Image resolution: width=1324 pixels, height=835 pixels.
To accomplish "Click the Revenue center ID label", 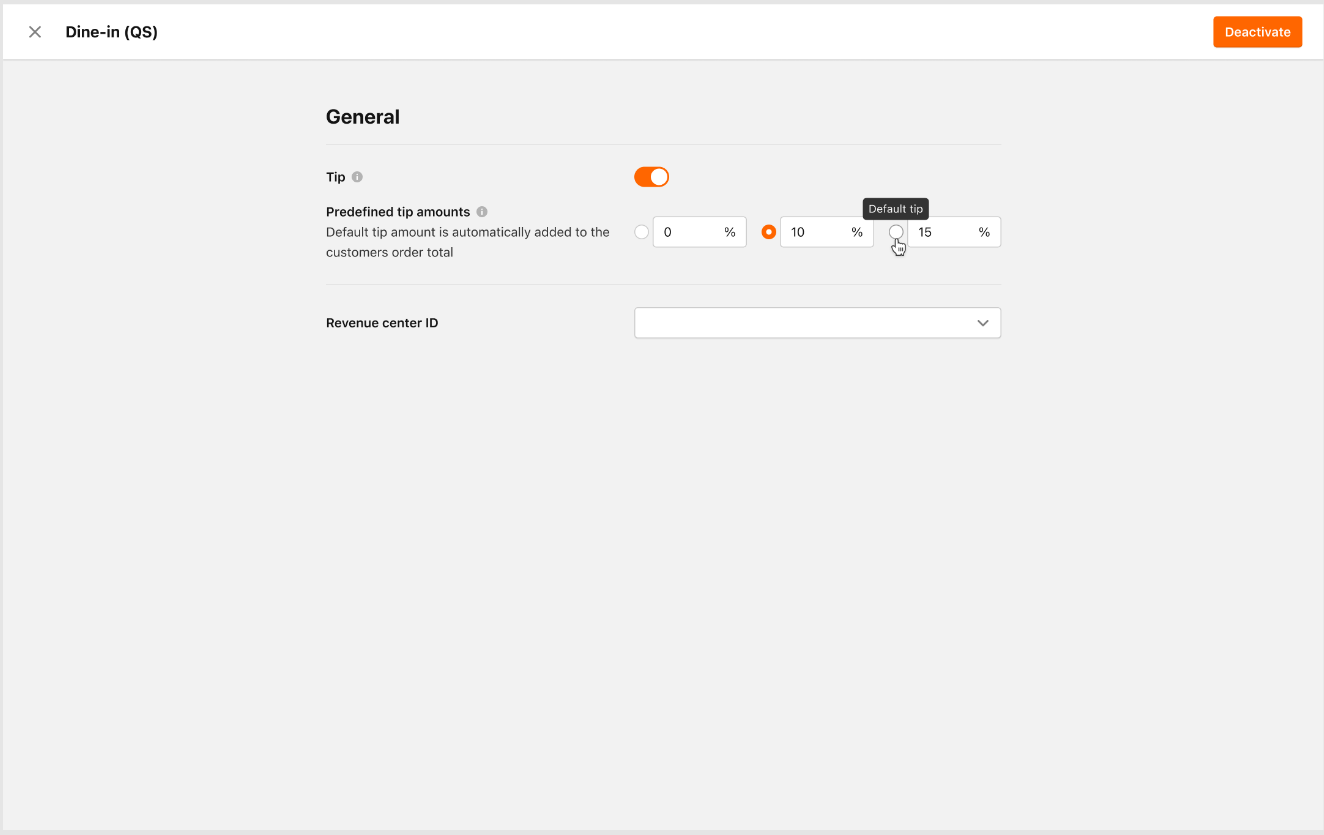I will (382, 323).
